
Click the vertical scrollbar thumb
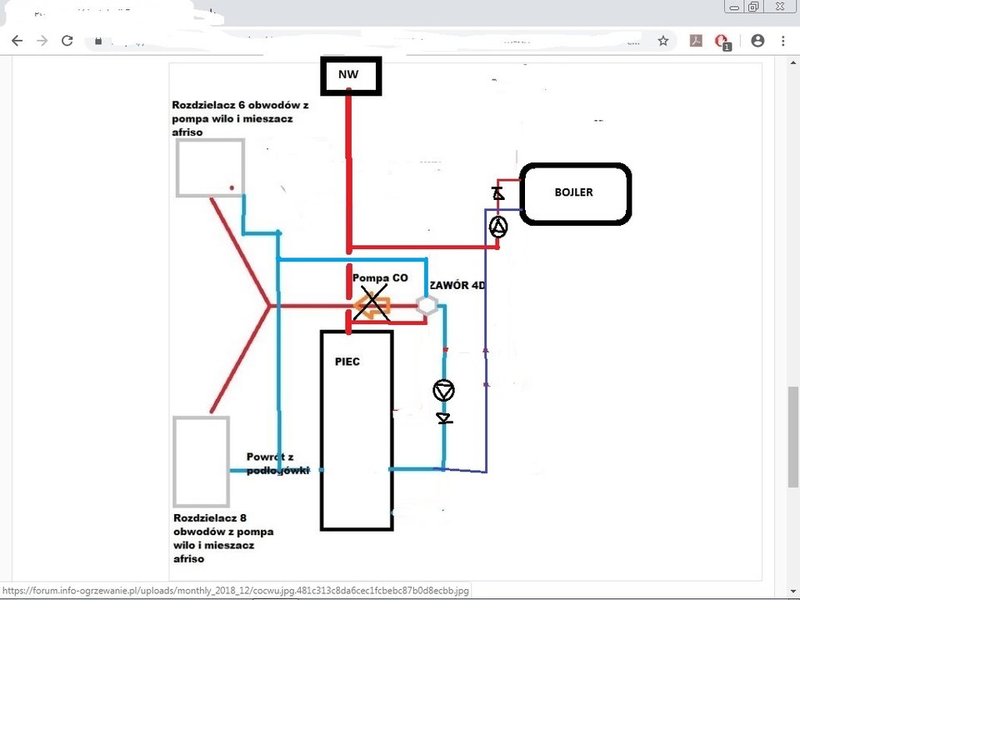click(793, 436)
